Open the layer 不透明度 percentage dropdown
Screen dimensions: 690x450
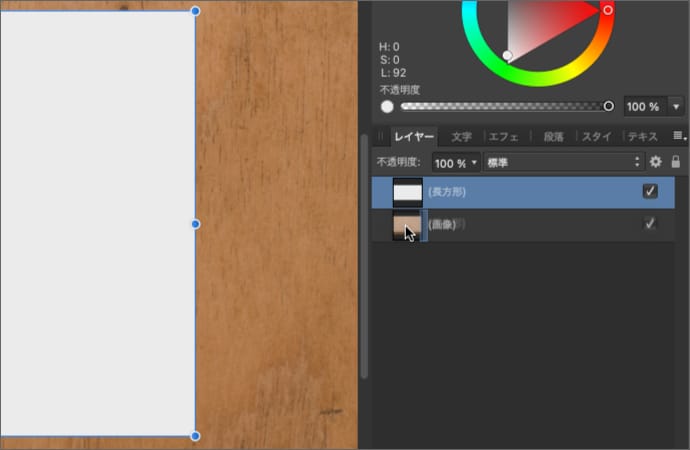click(456, 162)
